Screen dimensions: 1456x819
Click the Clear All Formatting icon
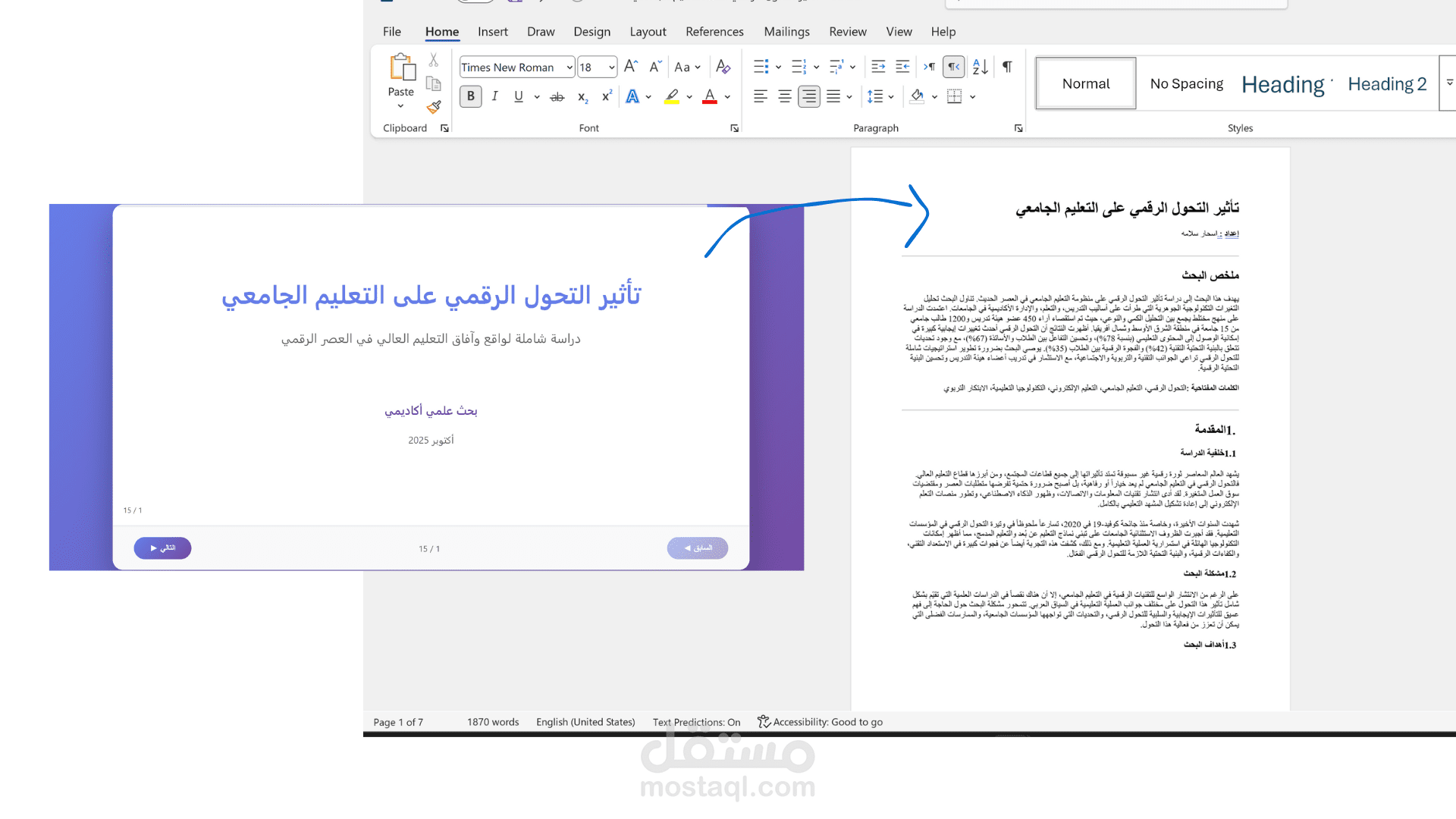(723, 67)
